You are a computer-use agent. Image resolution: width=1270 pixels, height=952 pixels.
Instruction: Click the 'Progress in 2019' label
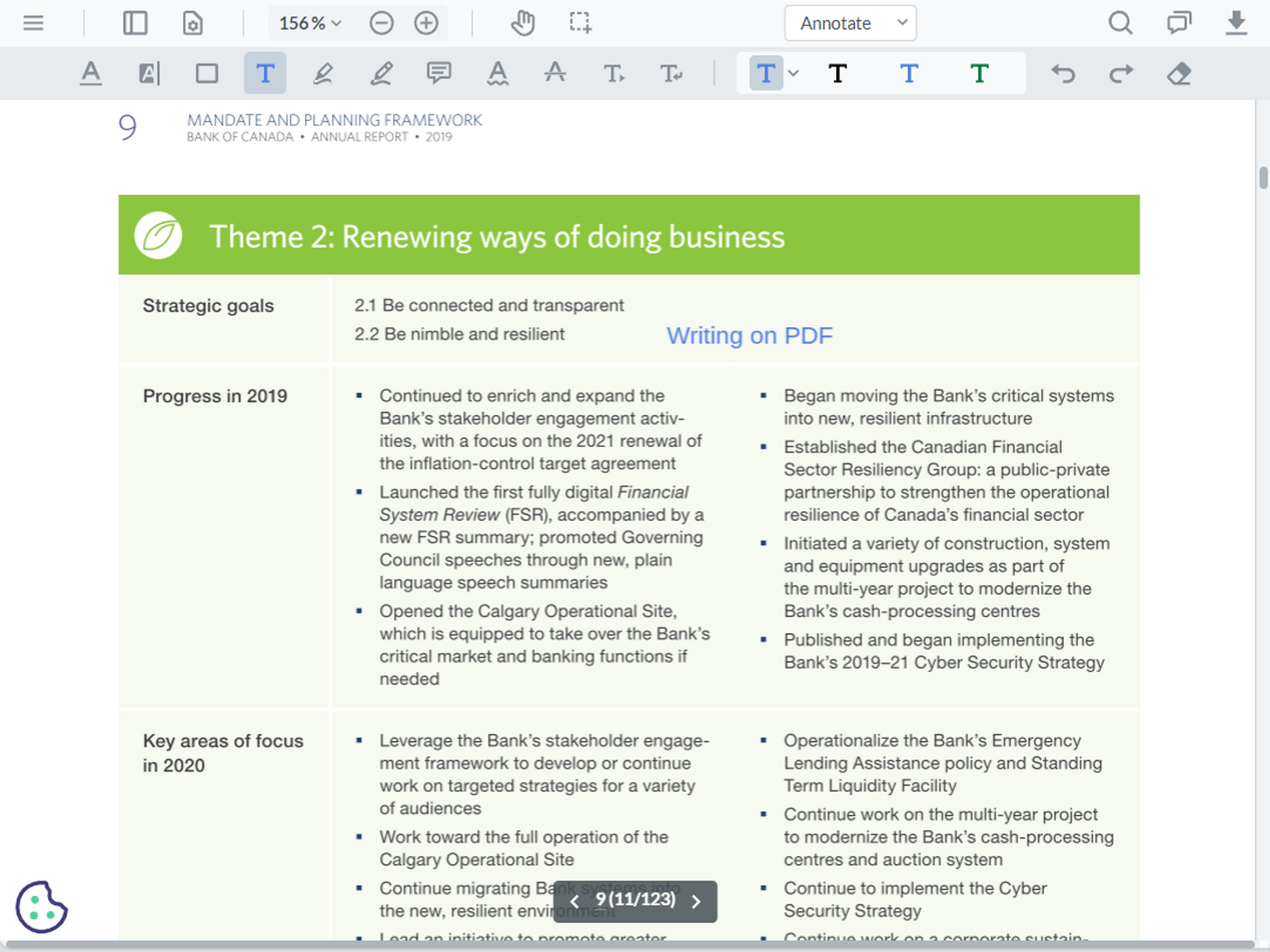tap(215, 395)
